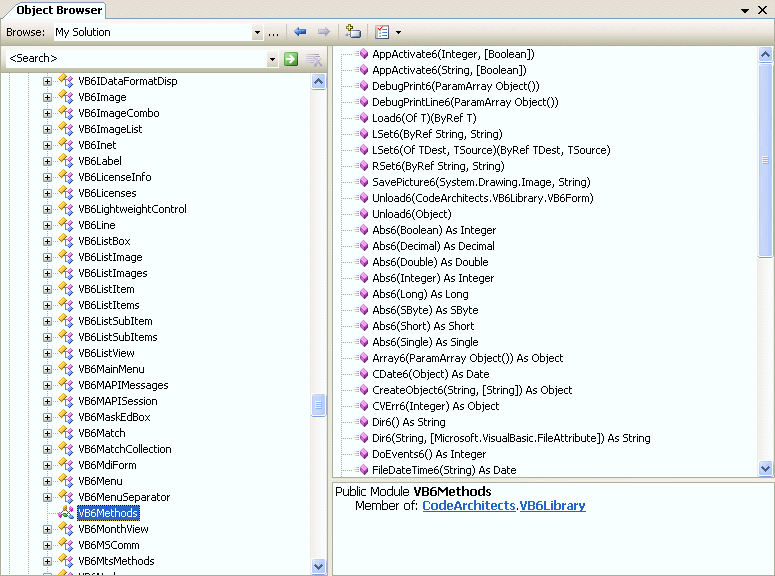Click inside the Search input field
This screenshot has height=576, width=775.
click(x=137, y=59)
